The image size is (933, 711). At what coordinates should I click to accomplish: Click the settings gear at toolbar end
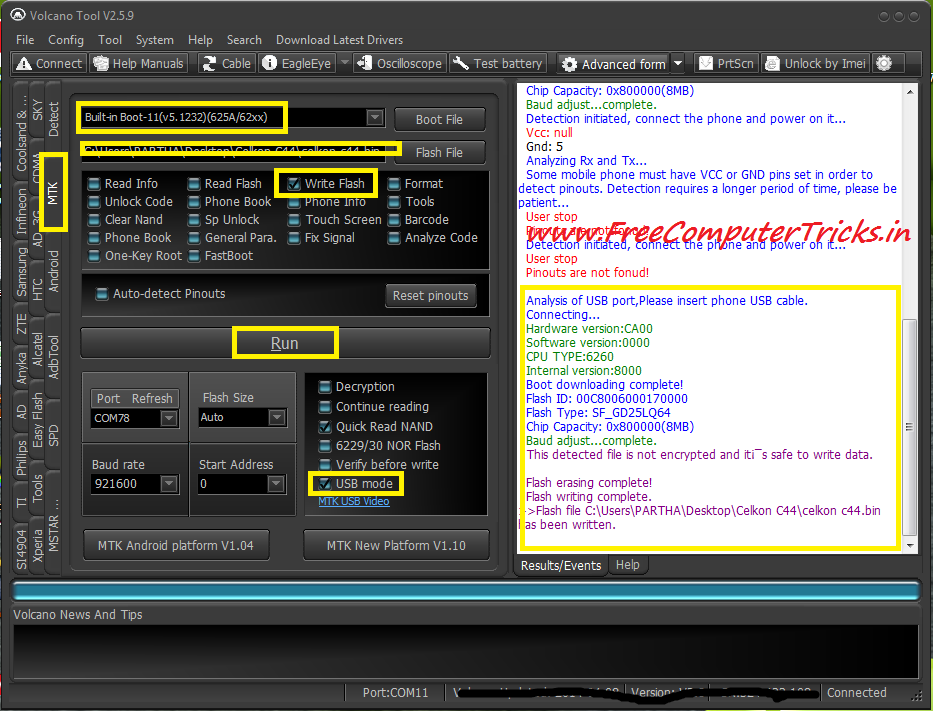point(884,63)
